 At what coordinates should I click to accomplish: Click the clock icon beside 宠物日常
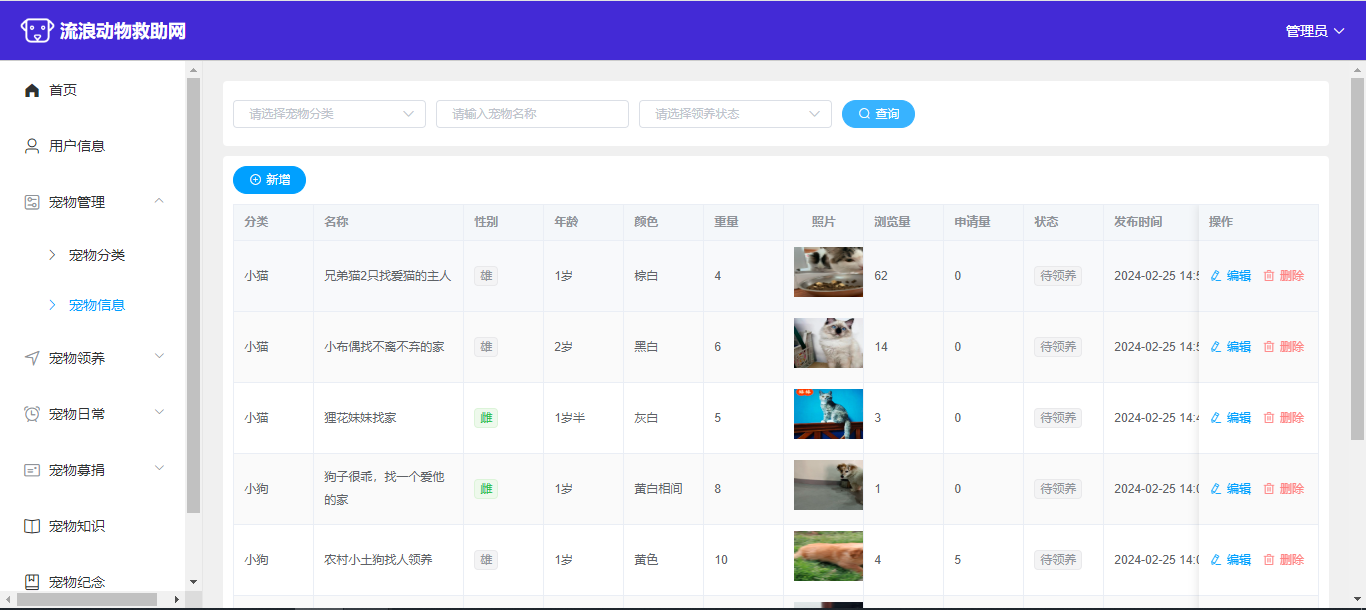(x=32, y=414)
